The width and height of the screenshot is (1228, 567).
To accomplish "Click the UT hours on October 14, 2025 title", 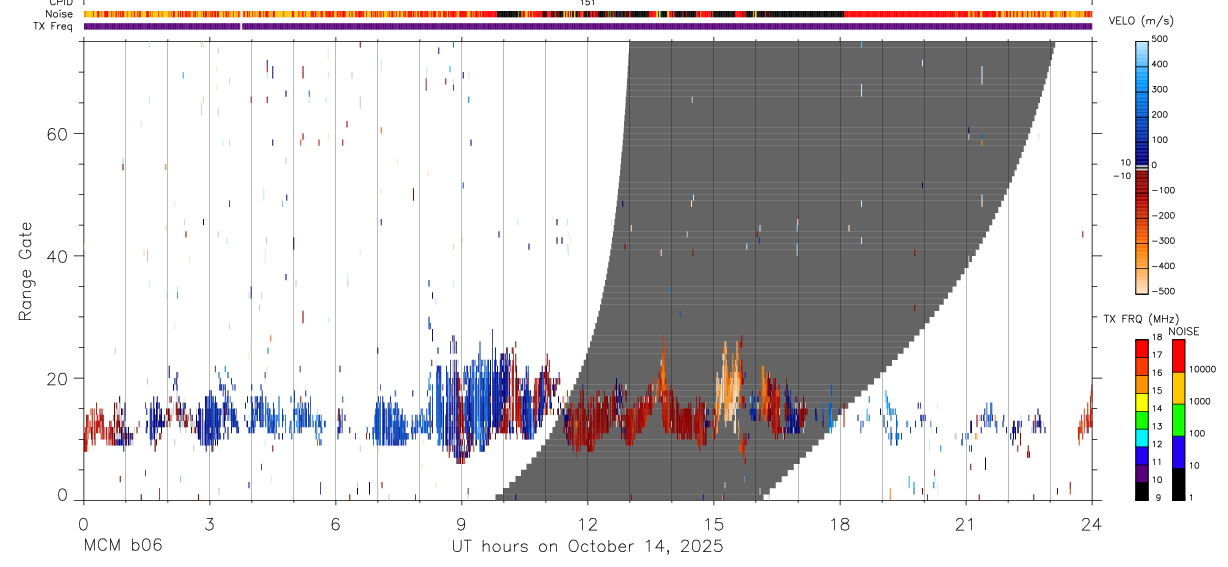I will [587, 547].
